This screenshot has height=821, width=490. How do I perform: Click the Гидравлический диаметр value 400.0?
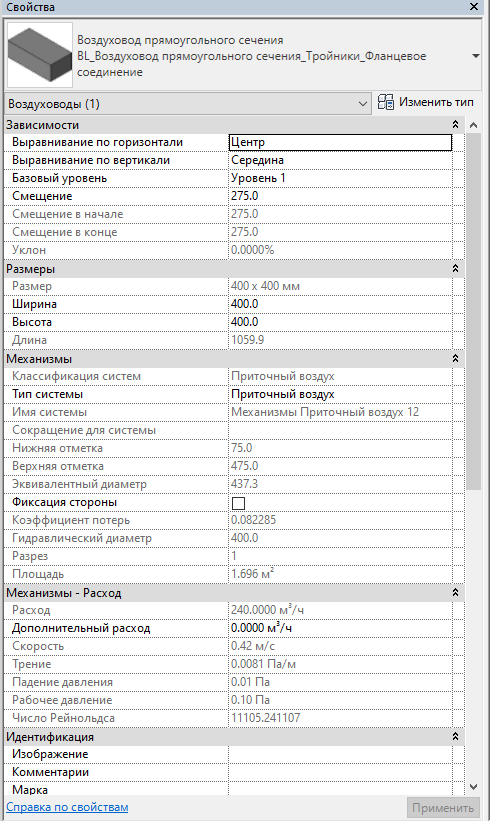point(244,538)
